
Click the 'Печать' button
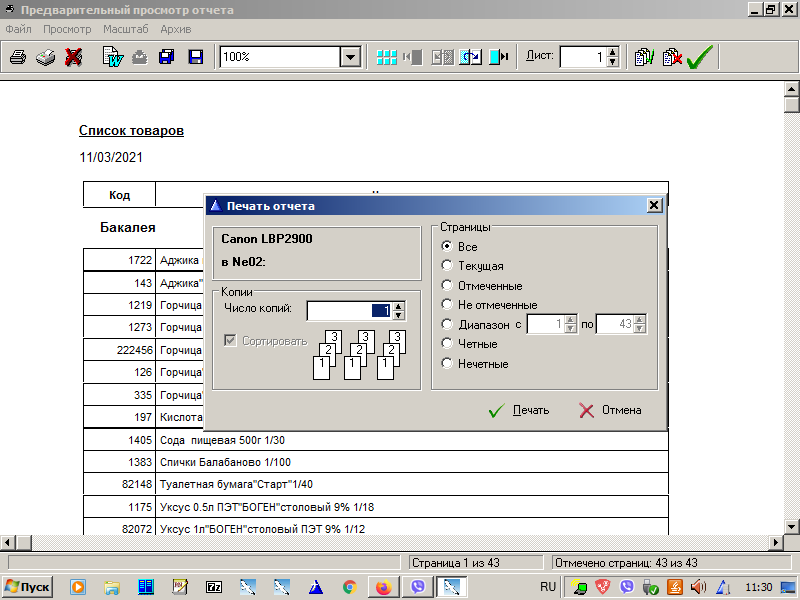coord(519,410)
